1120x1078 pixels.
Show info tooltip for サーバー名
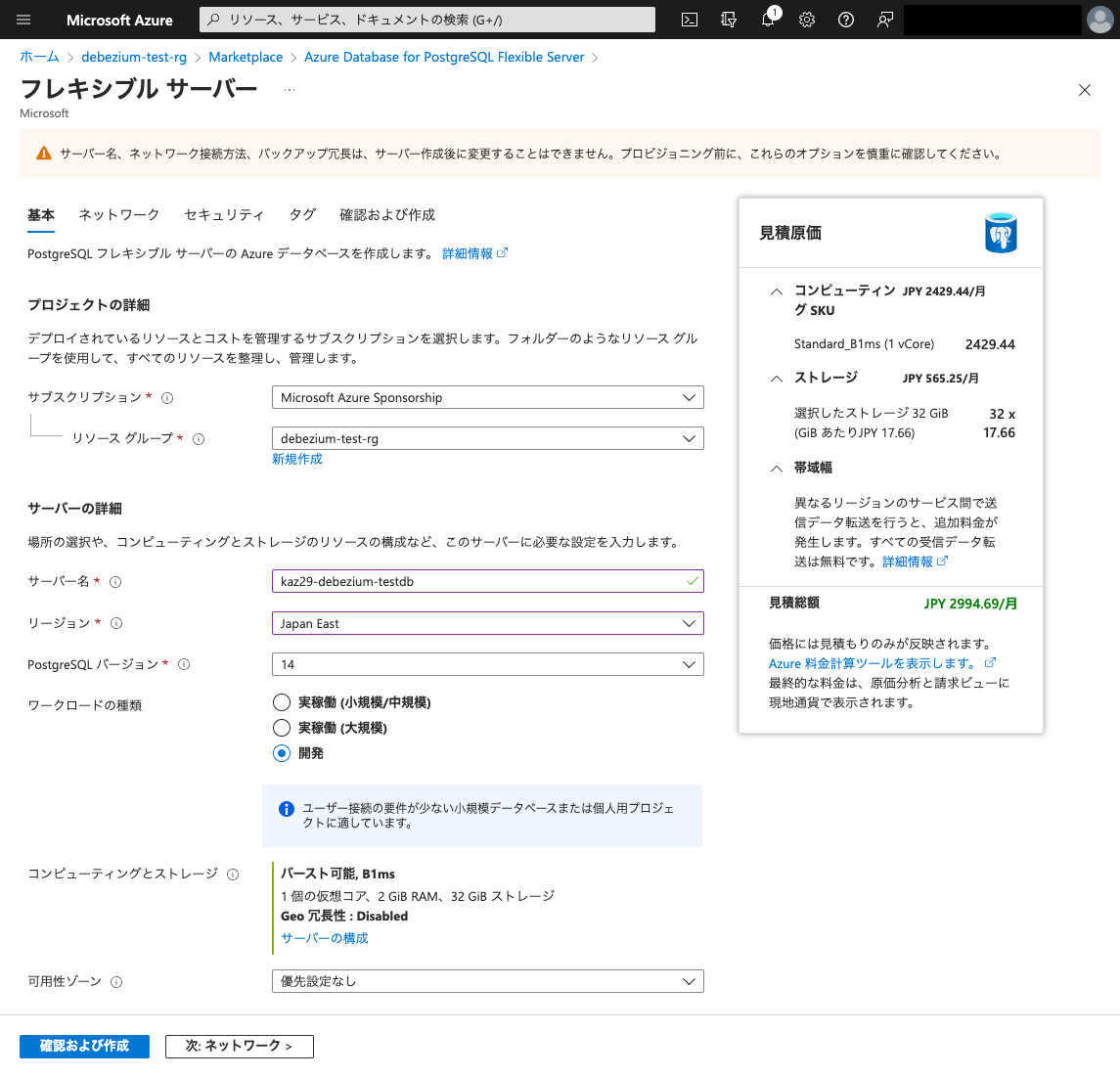coord(115,582)
